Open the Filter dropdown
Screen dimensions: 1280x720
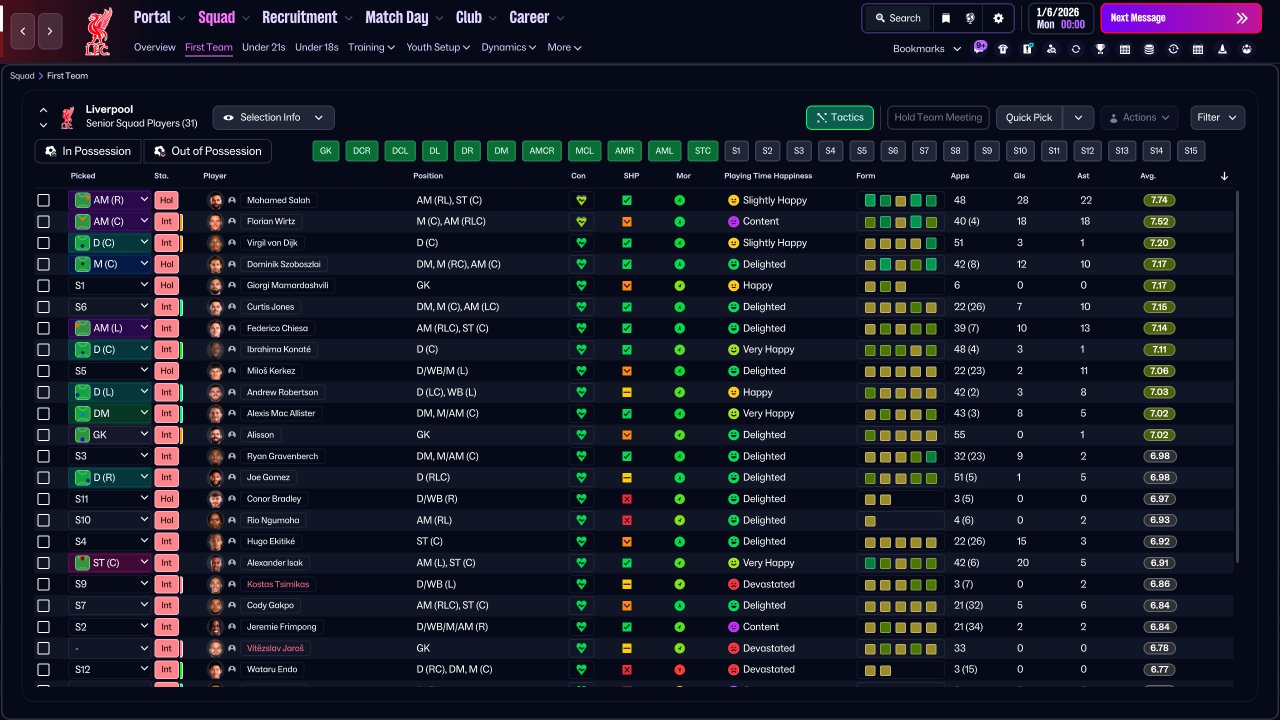click(1217, 118)
